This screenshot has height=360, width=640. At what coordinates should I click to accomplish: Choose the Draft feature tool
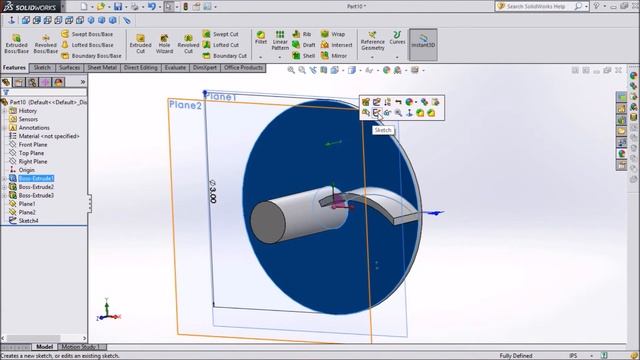[304, 45]
